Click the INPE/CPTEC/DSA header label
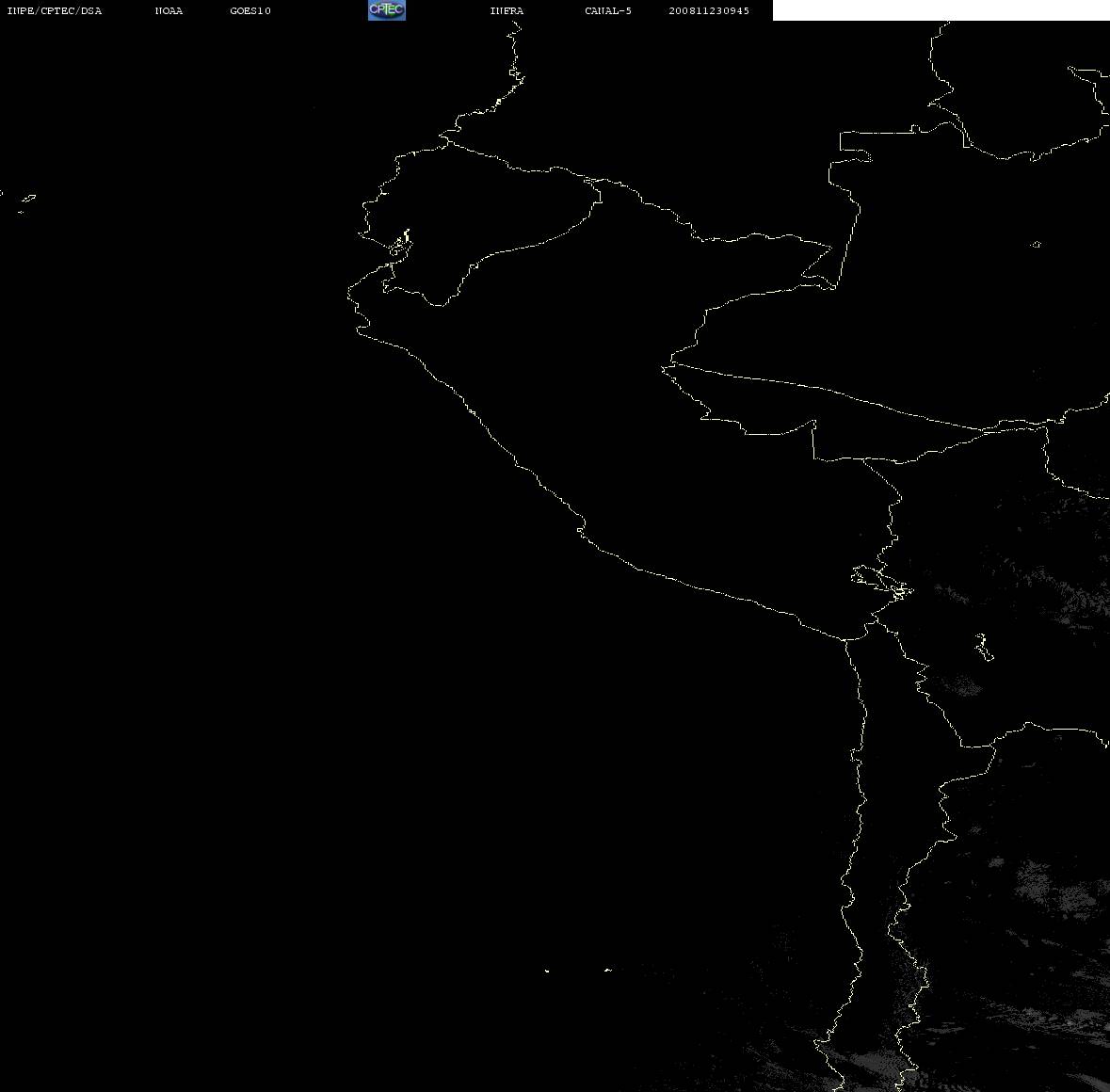The image size is (1110, 1092). pos(54,10)
